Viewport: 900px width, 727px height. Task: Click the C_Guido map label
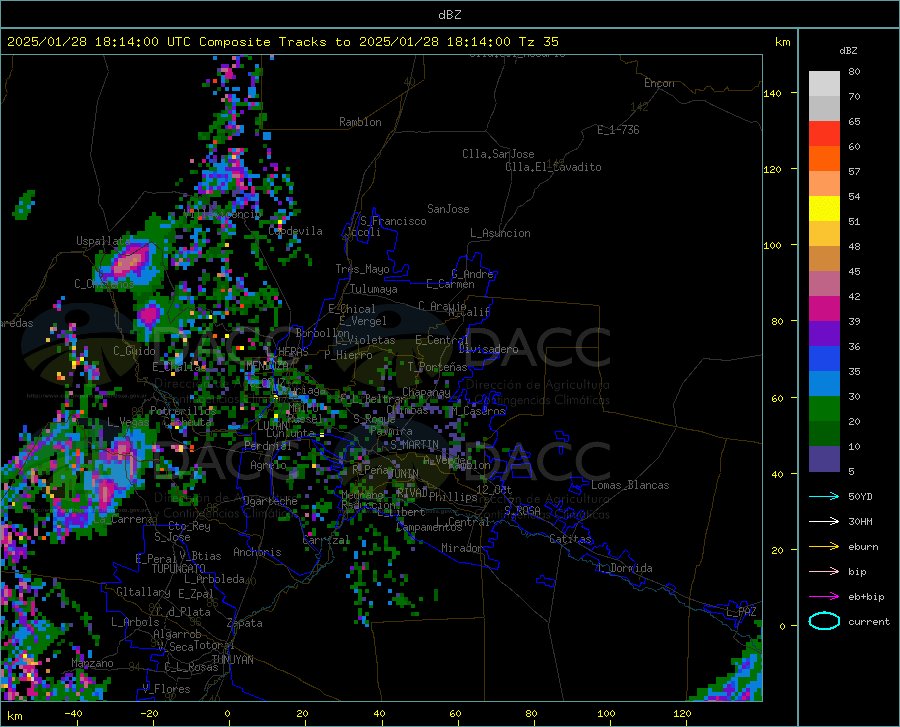(x=134, y=351)
